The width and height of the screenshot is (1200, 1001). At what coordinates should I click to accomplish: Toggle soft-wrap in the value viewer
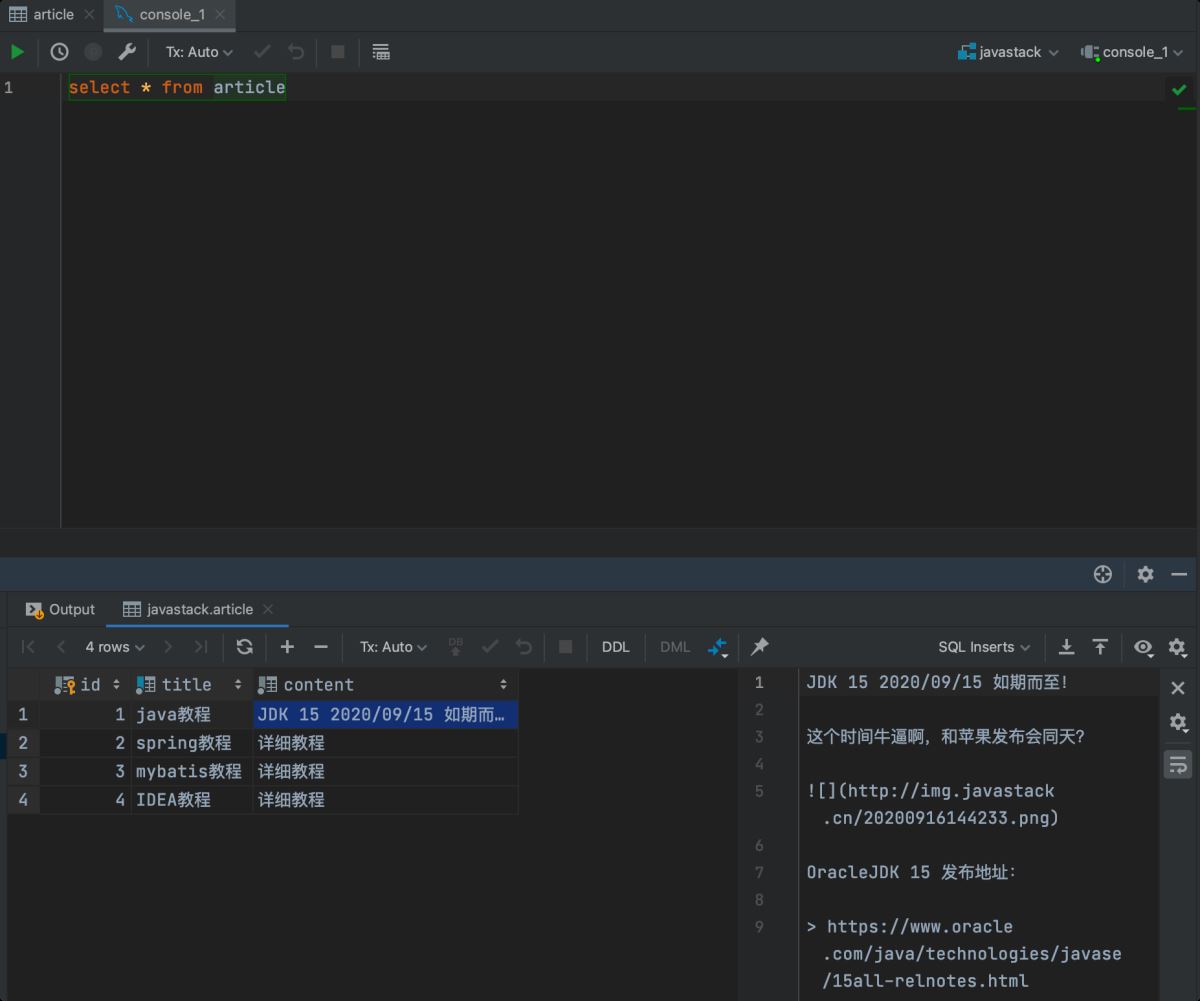1178,765
